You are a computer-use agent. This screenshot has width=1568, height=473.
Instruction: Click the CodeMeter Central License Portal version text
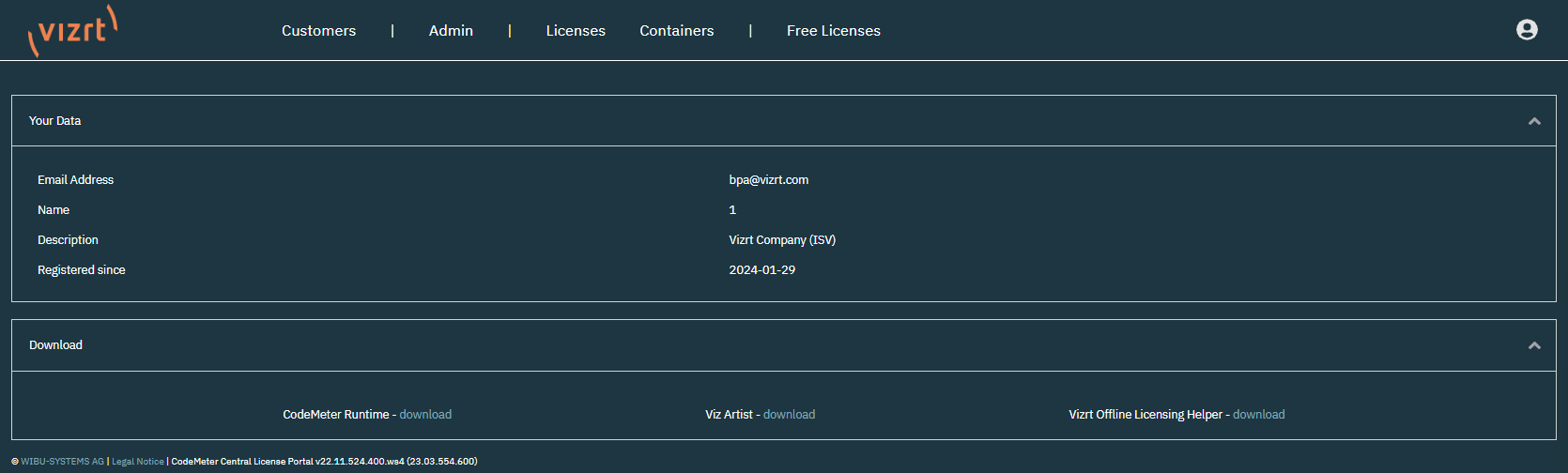[324, 462]
